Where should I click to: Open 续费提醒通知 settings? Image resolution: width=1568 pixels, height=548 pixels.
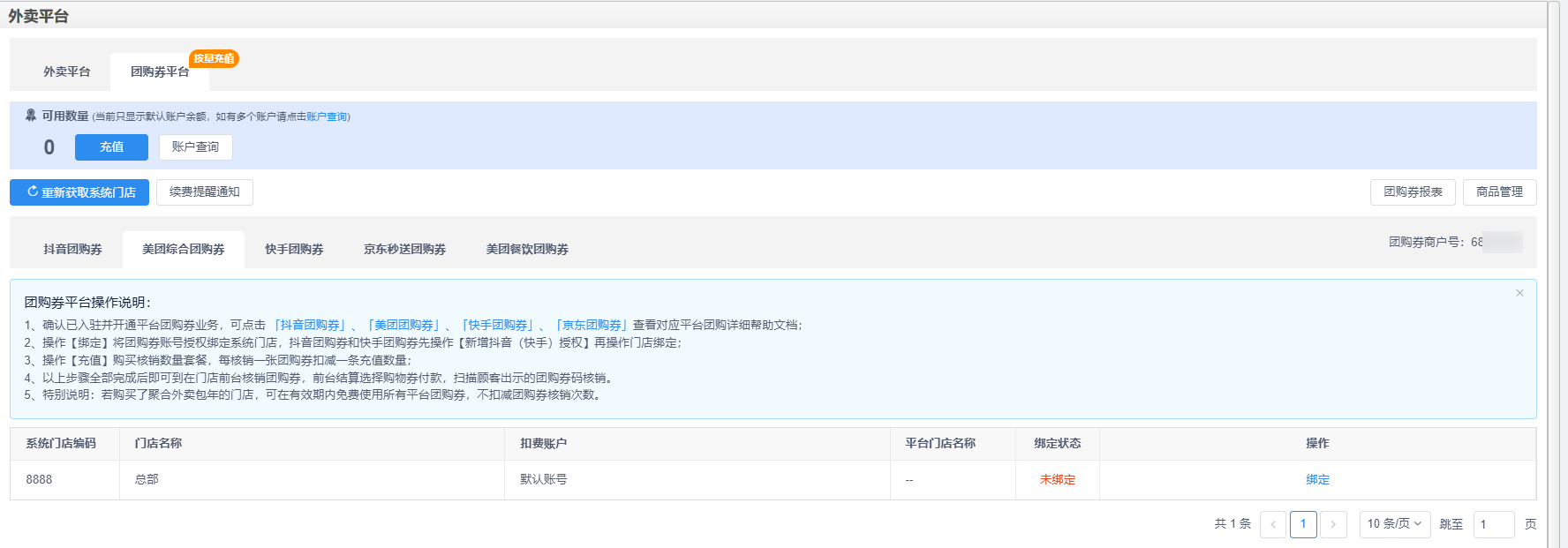205,192
